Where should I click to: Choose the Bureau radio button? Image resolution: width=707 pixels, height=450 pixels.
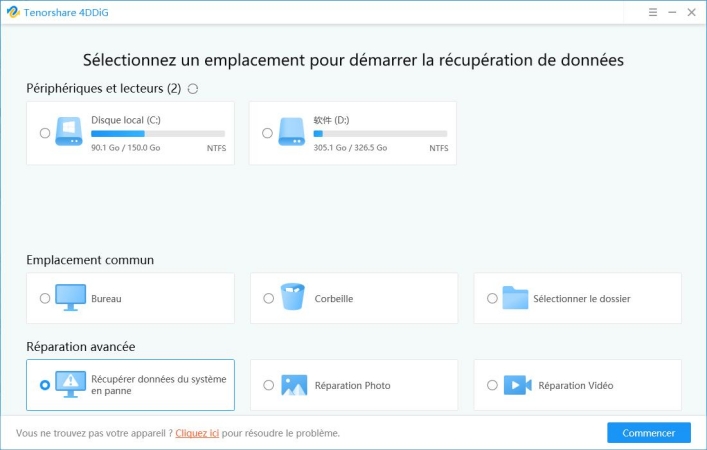tap(45, 298)
